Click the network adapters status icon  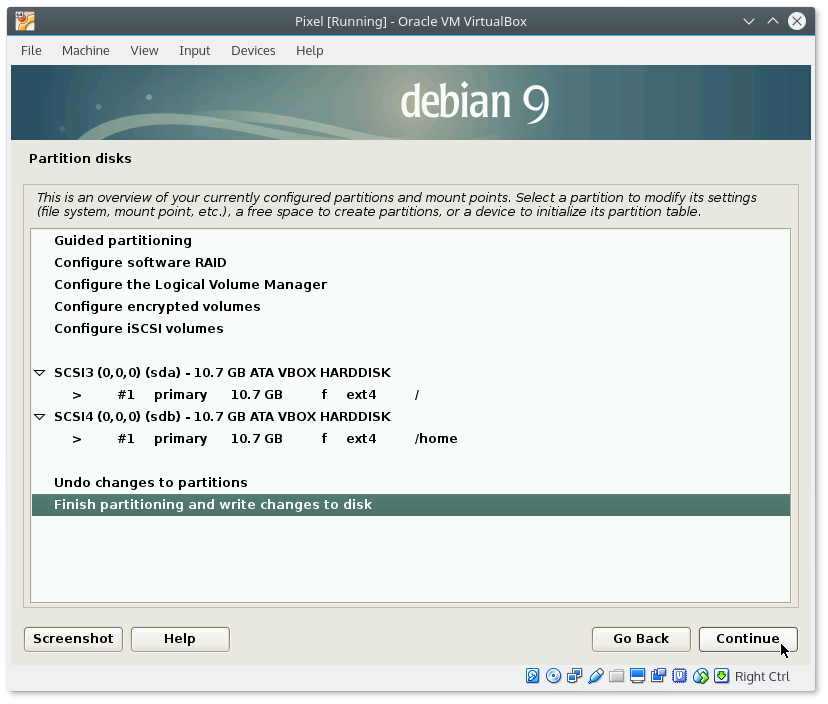[x=575, y=676]
